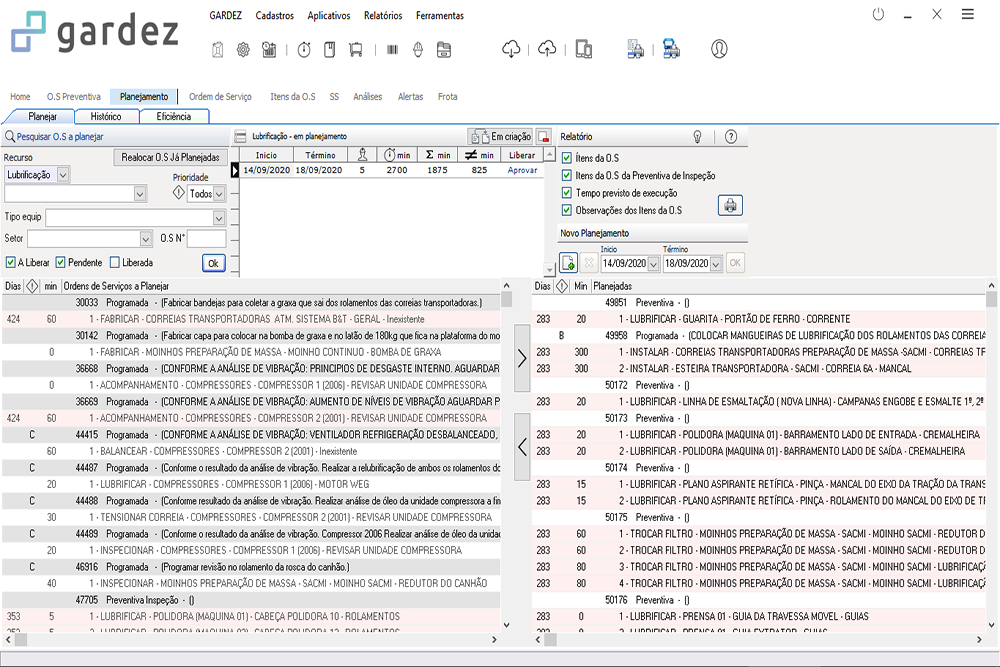The image size is (1000, 667).
Task: Expand the Recurso Lubrificação dropdown
Action: [x=63, y=175]
